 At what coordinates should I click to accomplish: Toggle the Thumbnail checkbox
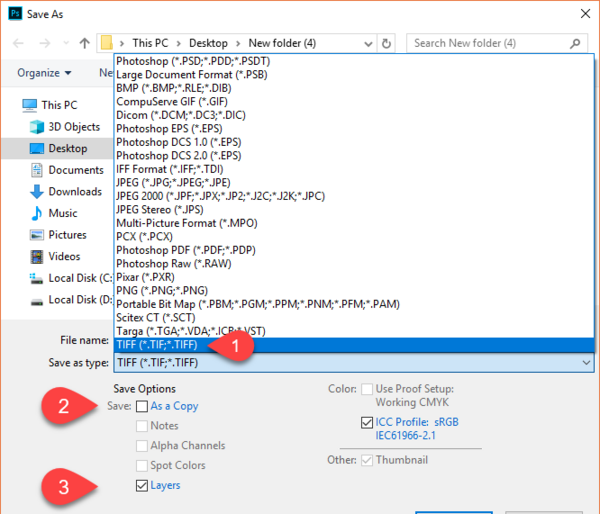367,460
